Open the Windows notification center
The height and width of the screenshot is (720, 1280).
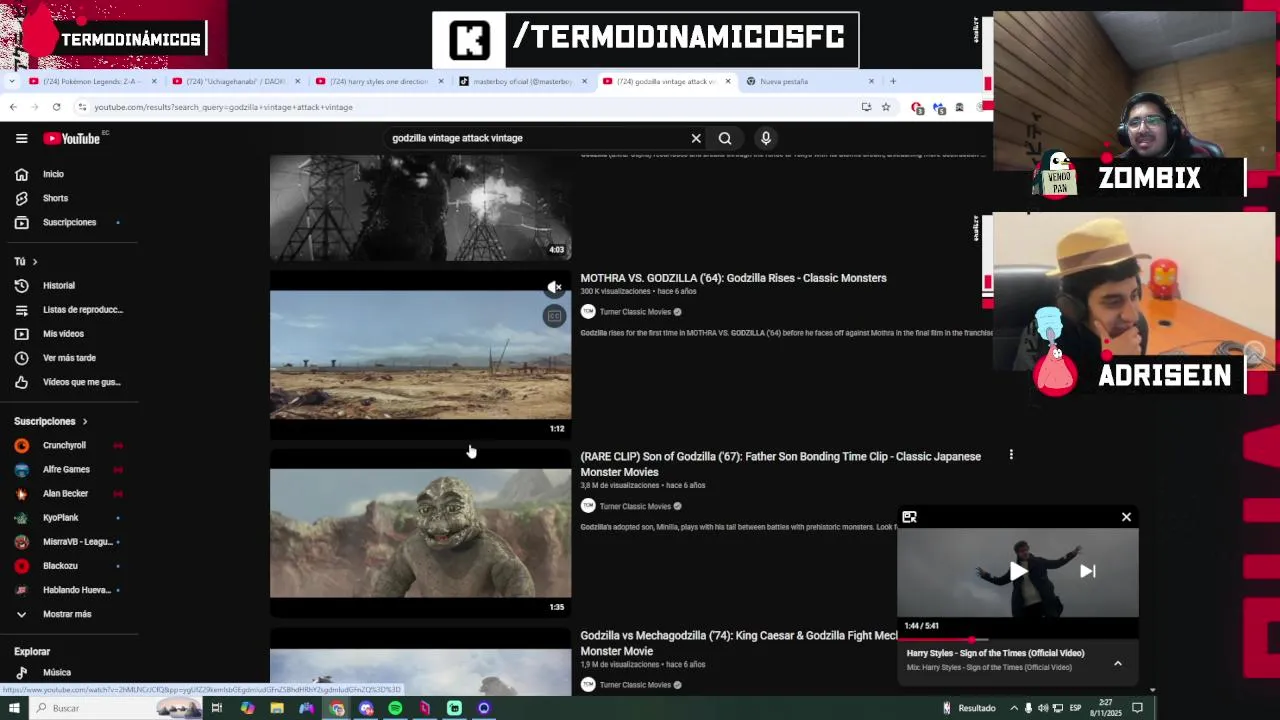pyautogui.click(x=1137, y=708)
